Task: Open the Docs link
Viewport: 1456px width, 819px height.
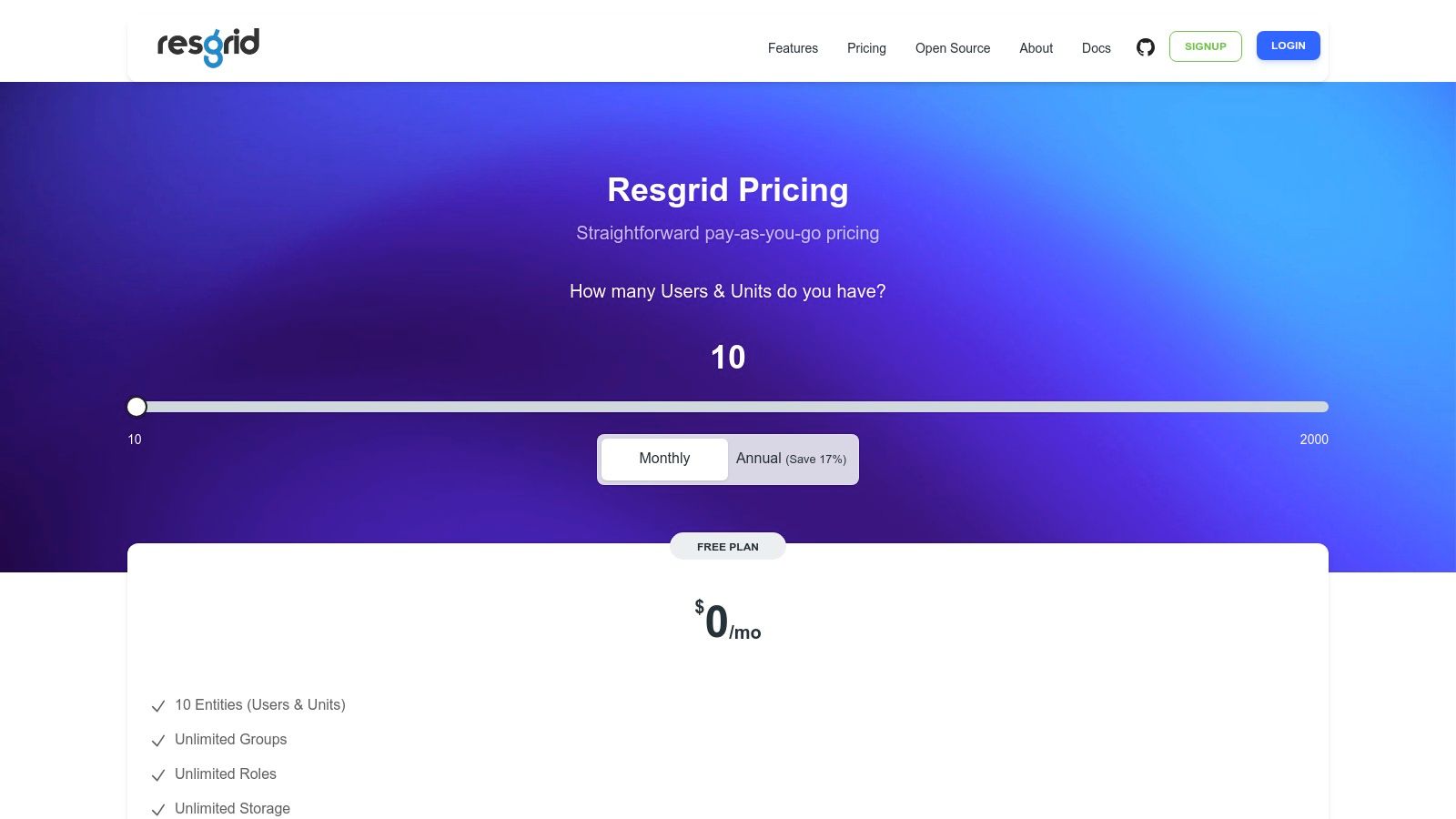Action: point(1096,48)
